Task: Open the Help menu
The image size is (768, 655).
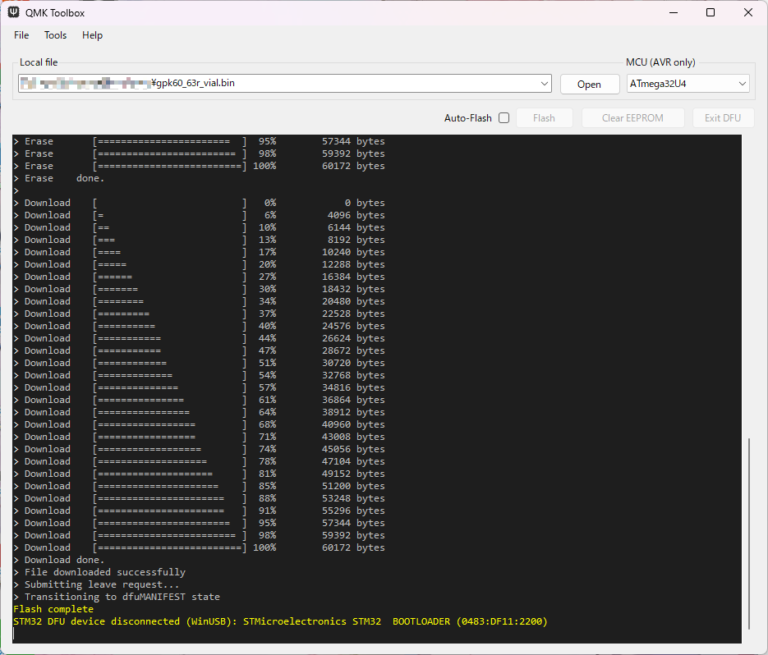Action: coord(92,35)
